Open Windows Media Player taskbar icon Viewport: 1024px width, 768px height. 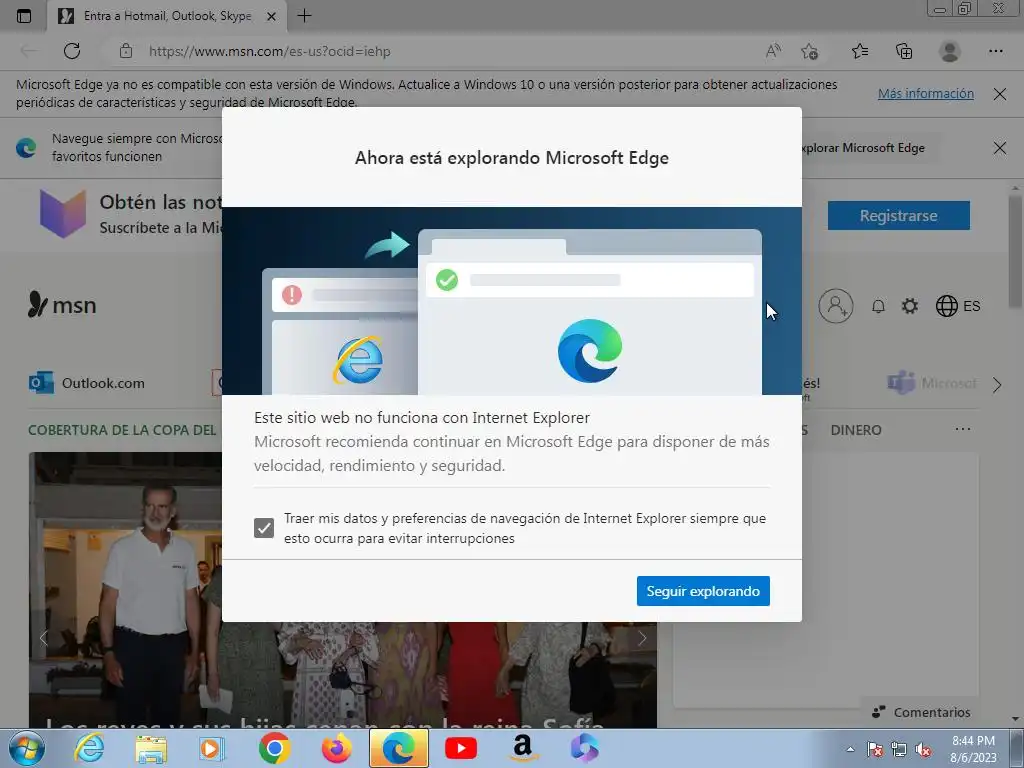coord(211,748)
